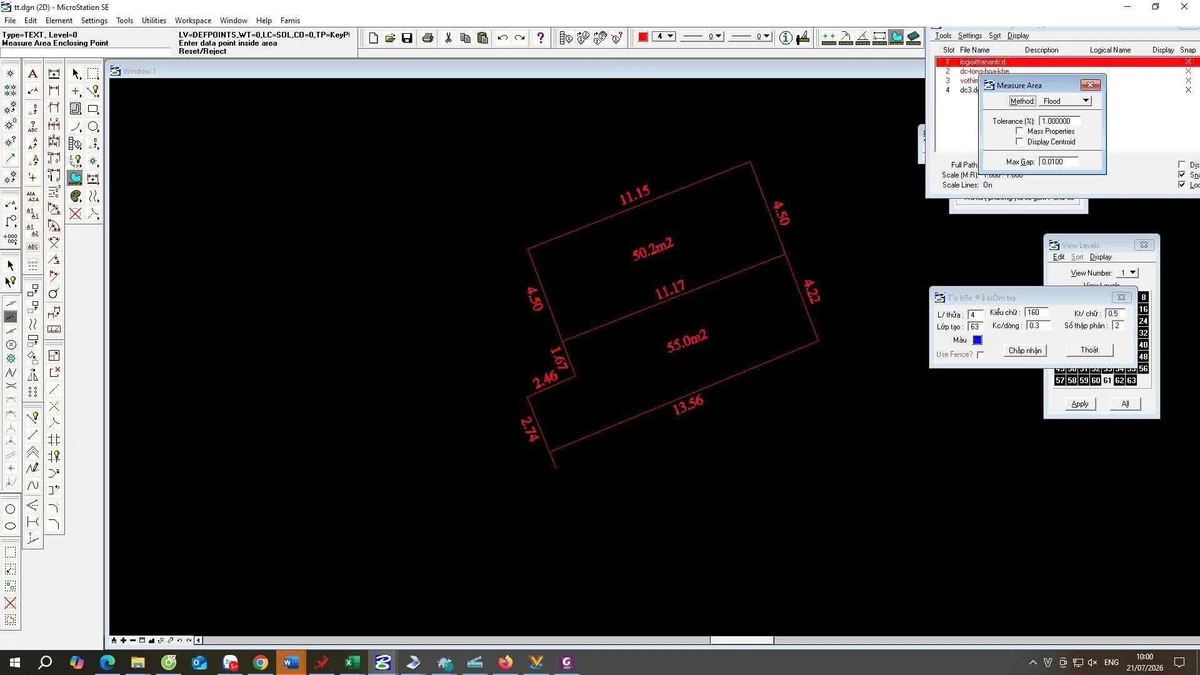
Task: Click the Undo arrow icon
Action: click(503, 38)
